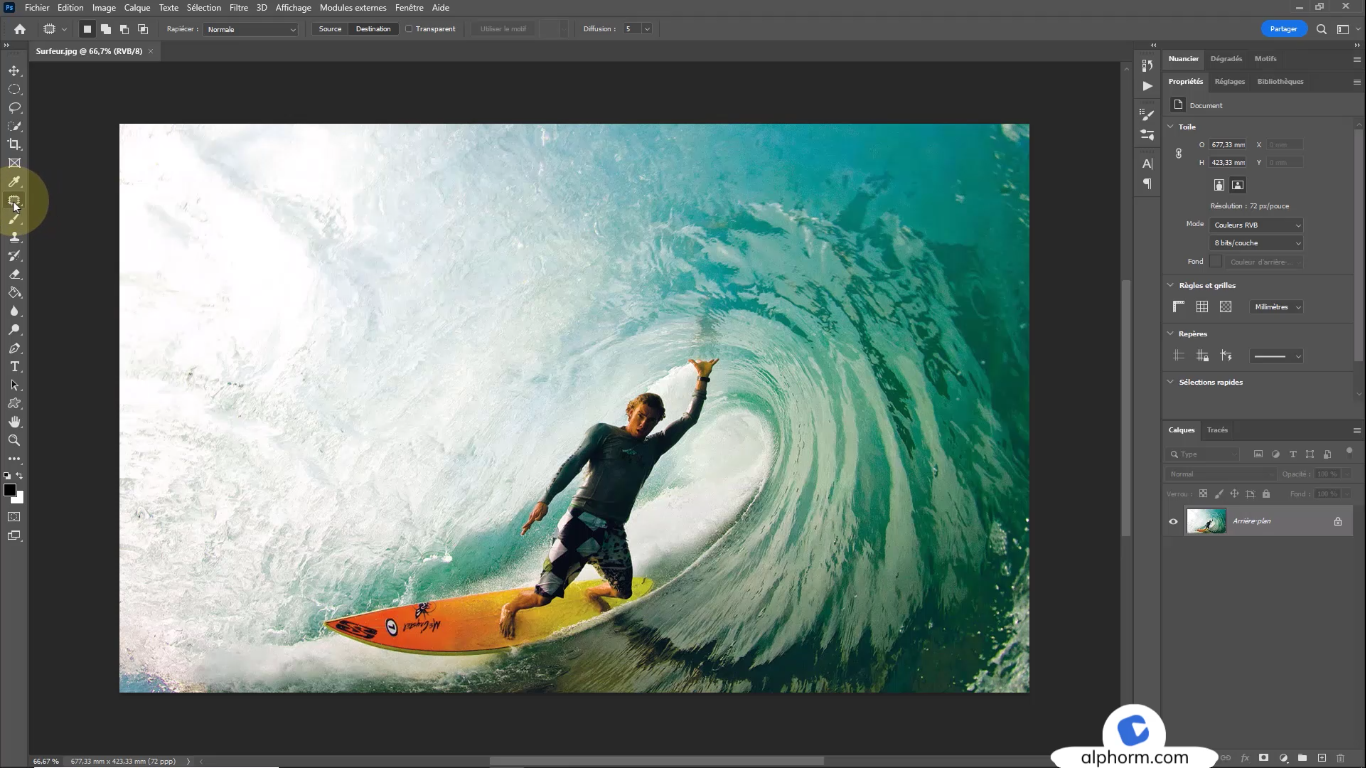Select the Lasso tool

pos(14,107)
